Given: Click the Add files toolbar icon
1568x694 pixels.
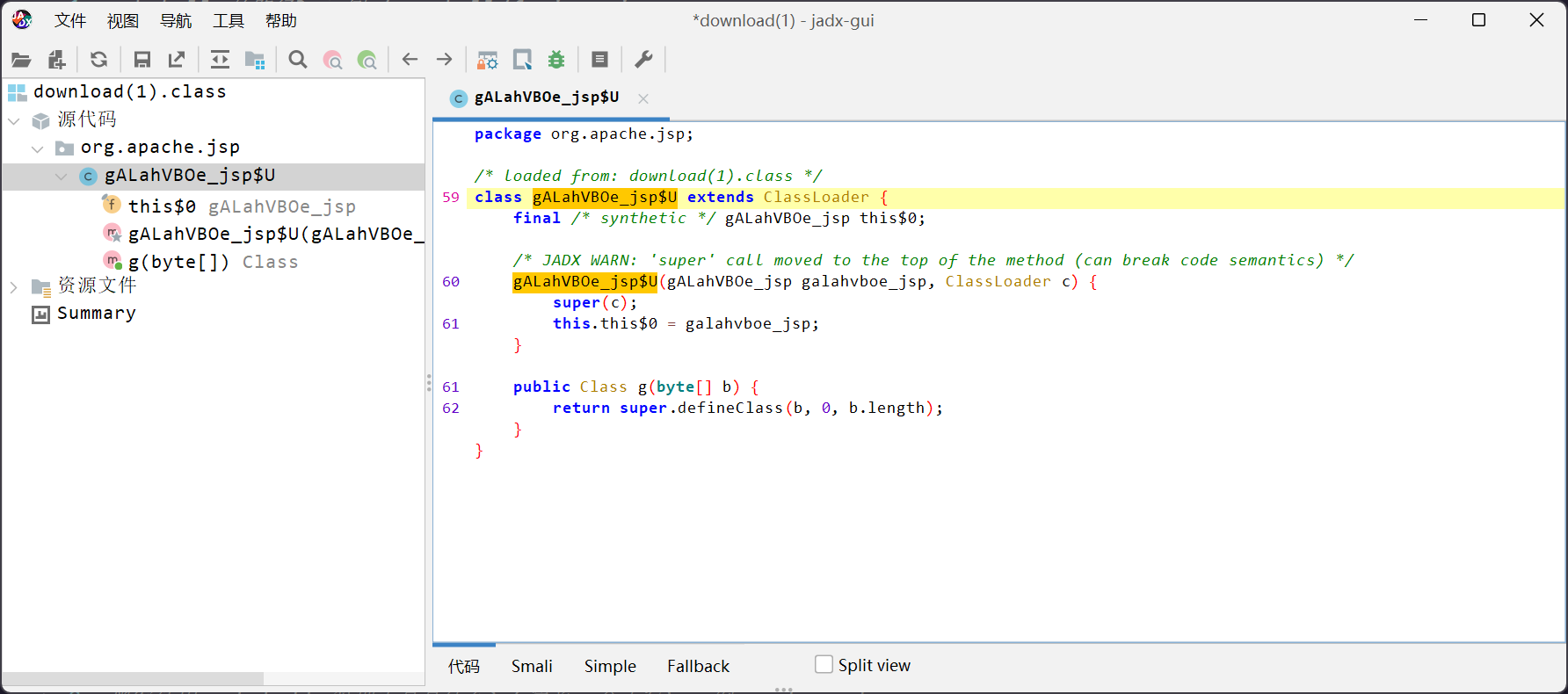Looking at the screenshot, I should tap(56, 60).
